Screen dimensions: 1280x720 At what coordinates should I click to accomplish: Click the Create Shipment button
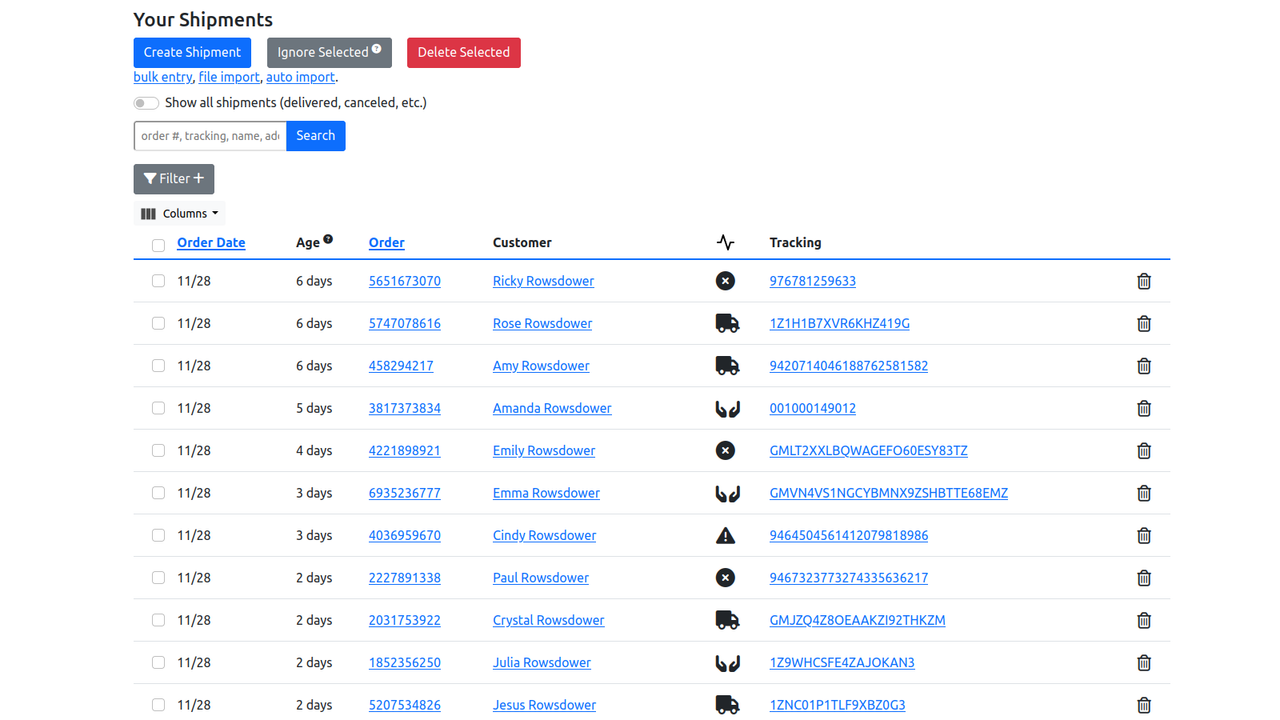[192, 52]
